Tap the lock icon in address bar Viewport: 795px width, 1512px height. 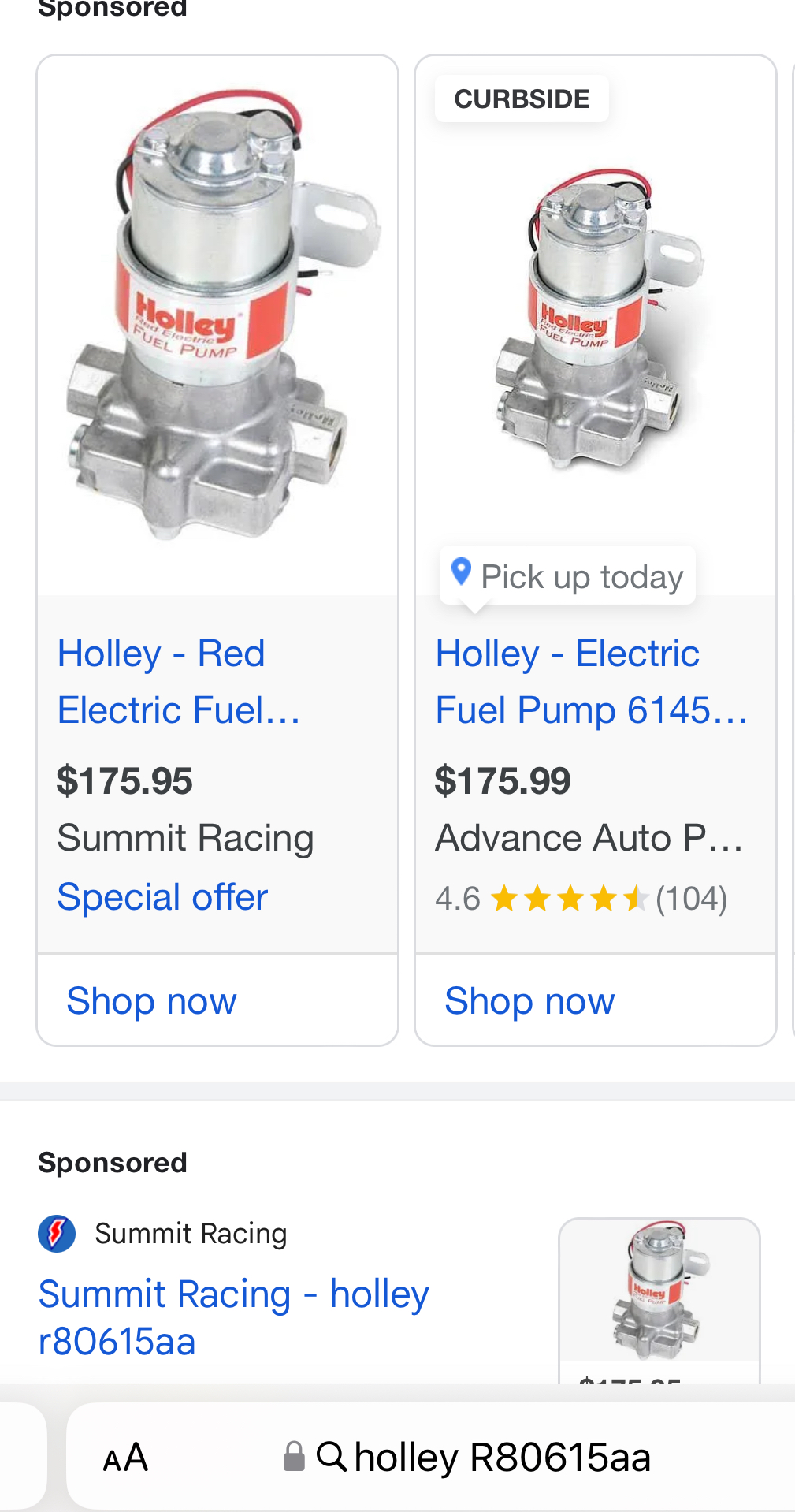pos(294,1457)
